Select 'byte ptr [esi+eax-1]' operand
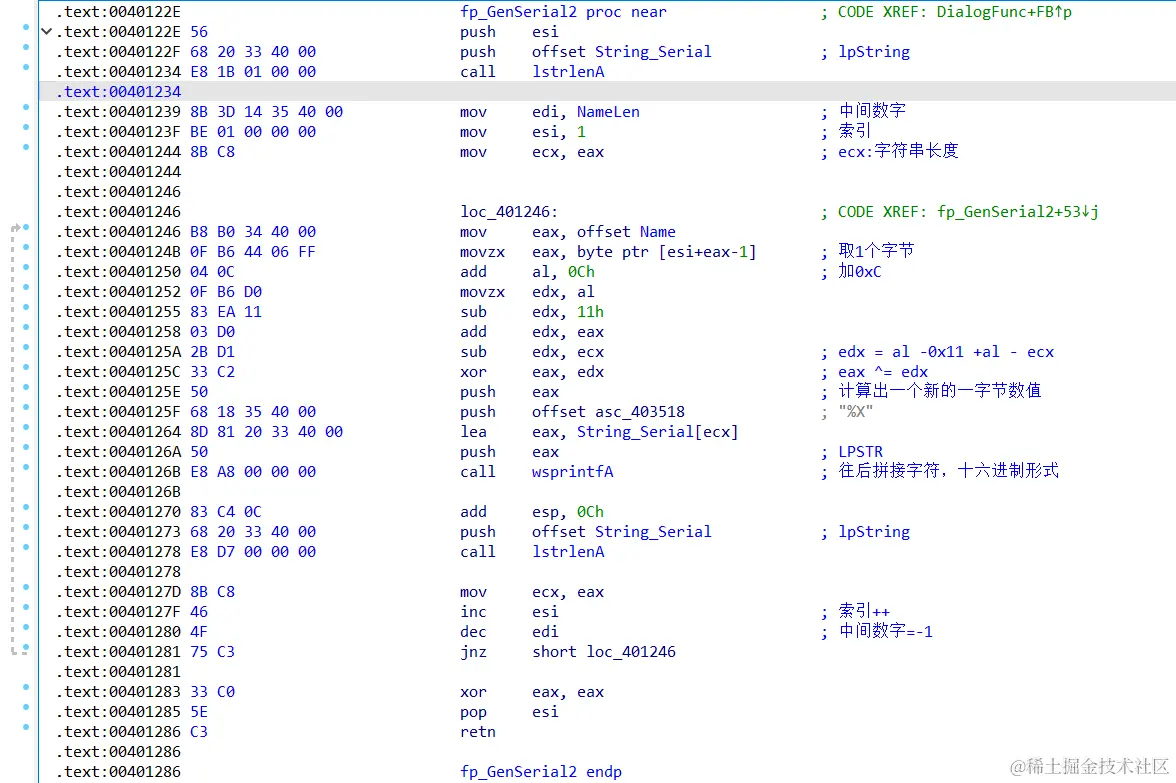The width and height of the screenshot is (1176, 783). [x=667, y=252]
